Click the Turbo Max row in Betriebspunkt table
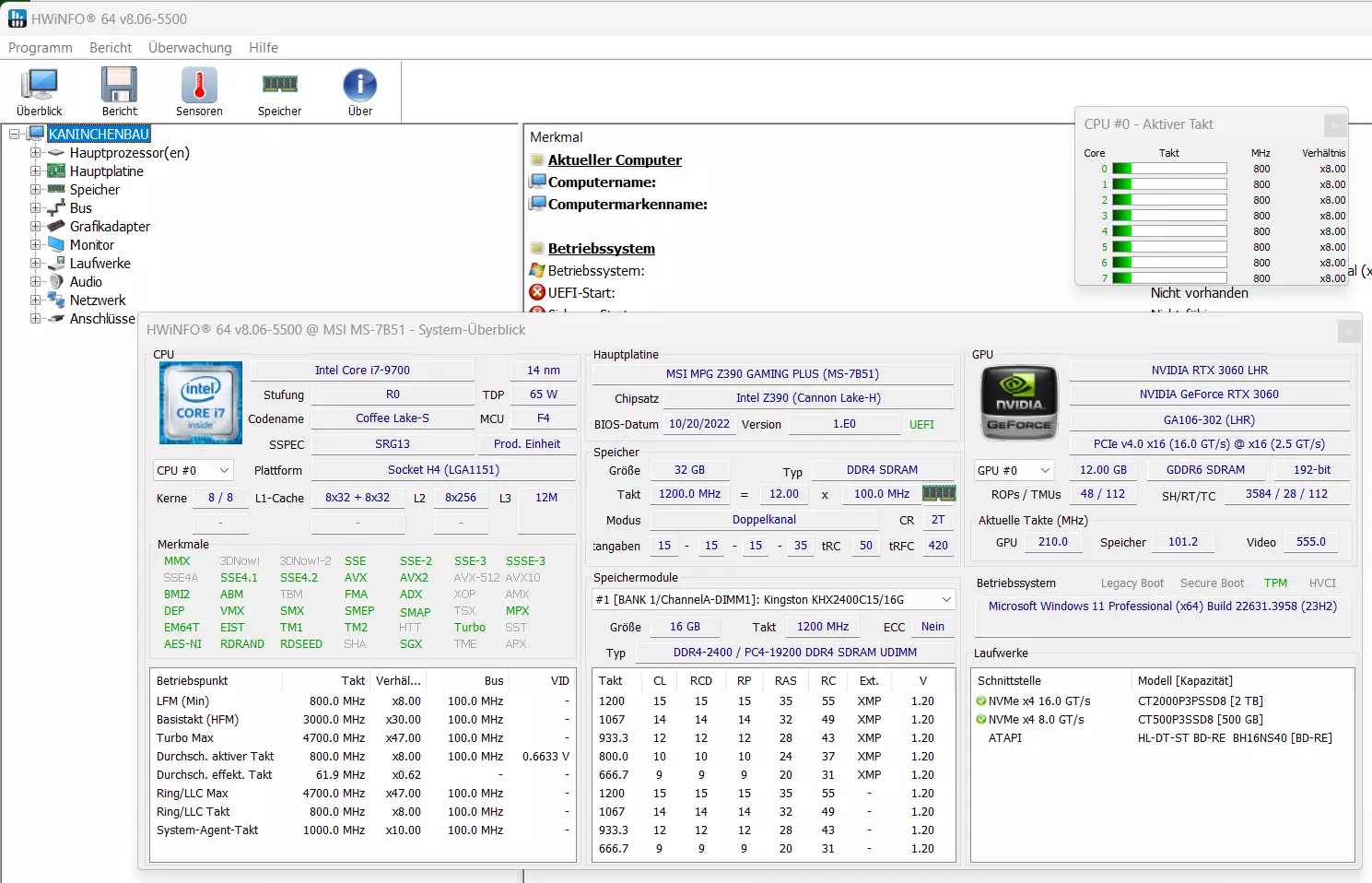 [362, 738]
